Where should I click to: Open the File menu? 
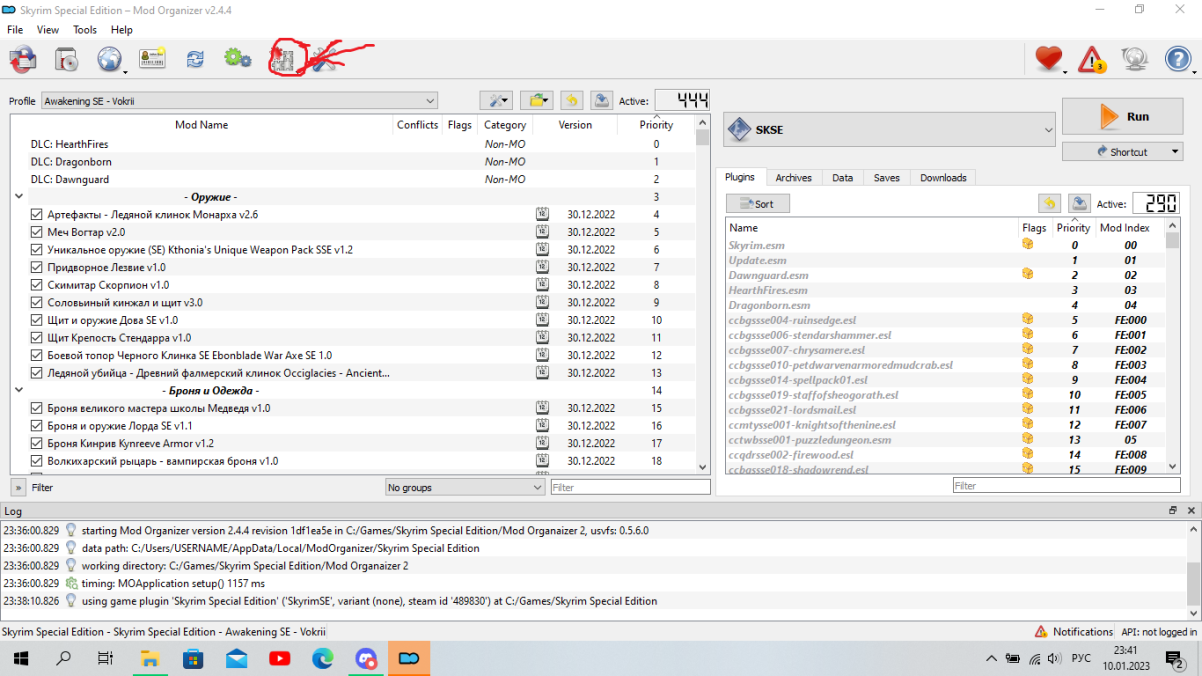point(15,30)
